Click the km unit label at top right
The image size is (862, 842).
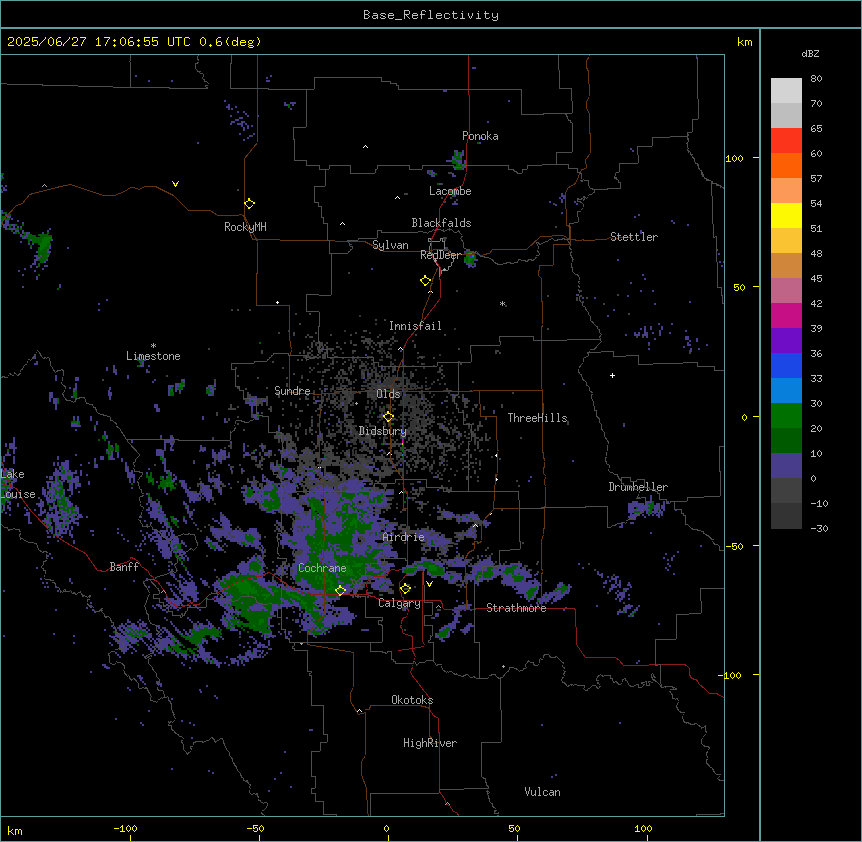coord(745,42)
